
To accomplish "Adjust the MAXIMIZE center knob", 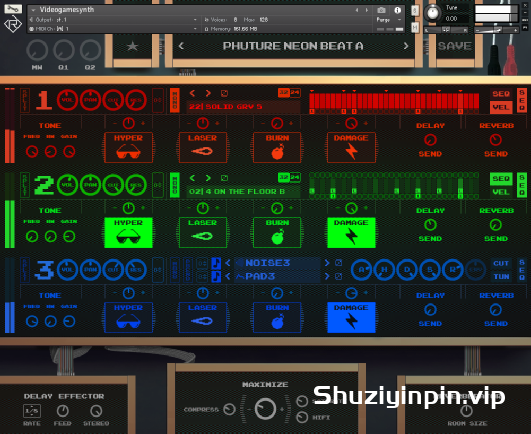I will pyautogui.click(x=265, y=409).
